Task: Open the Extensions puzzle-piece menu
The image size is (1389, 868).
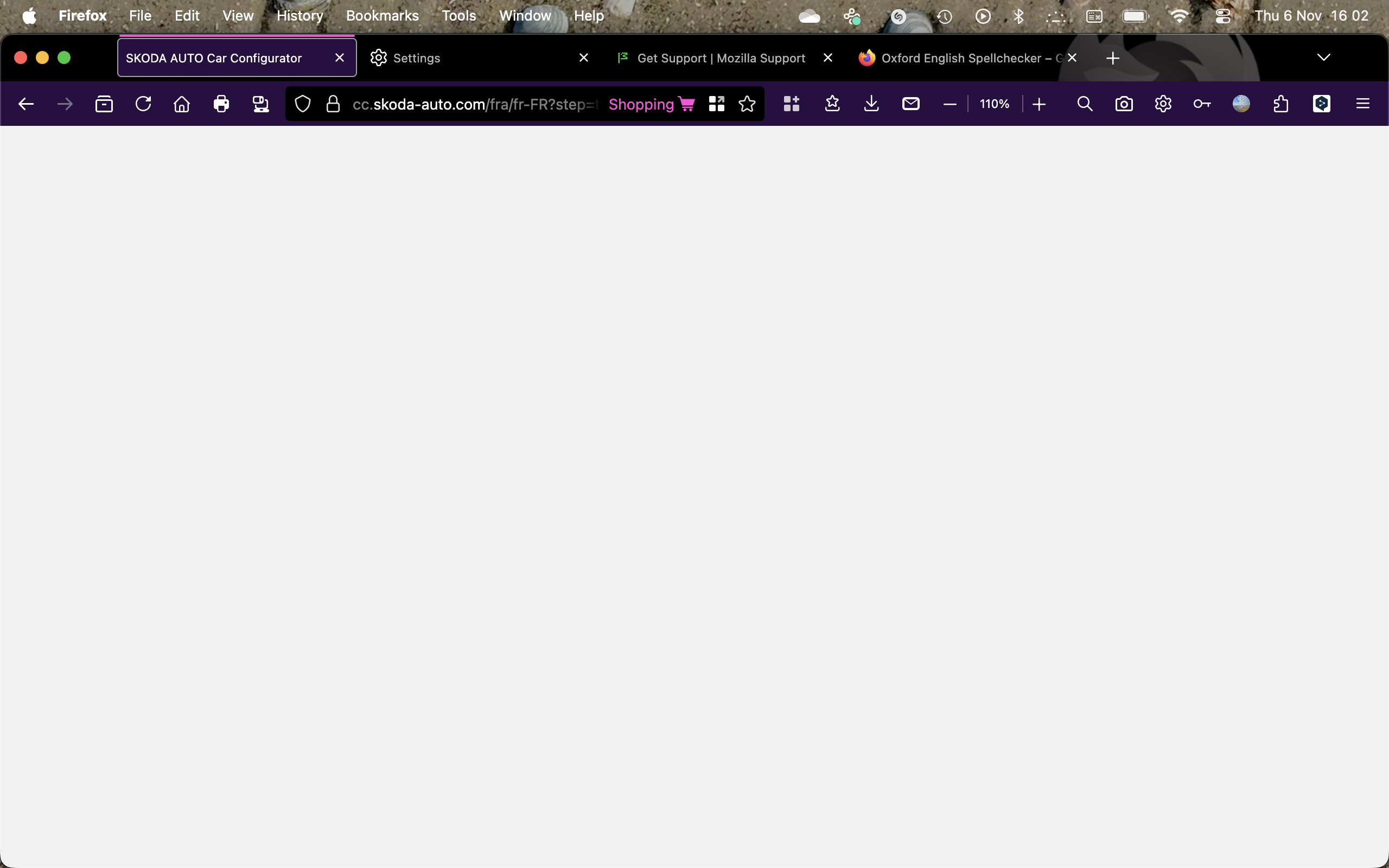Action: pos(1280,104)
